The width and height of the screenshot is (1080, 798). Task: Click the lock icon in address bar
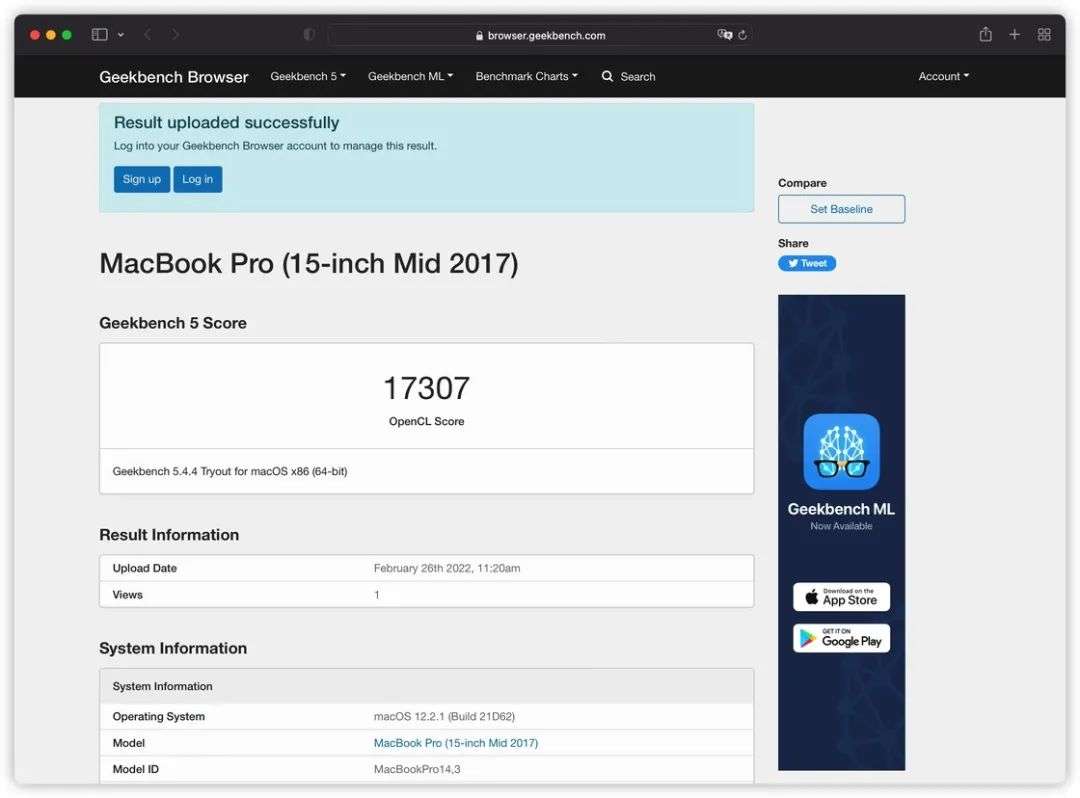479,36
